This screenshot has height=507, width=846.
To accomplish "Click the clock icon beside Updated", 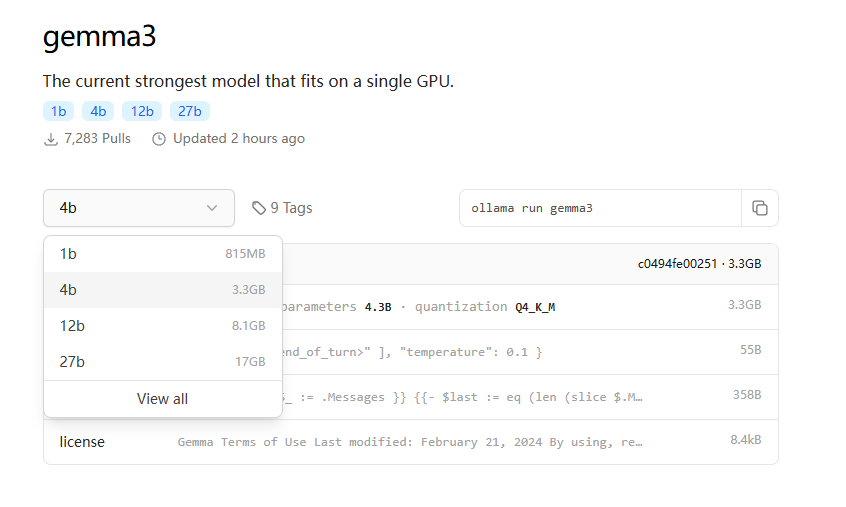I will tap(159, 139).
